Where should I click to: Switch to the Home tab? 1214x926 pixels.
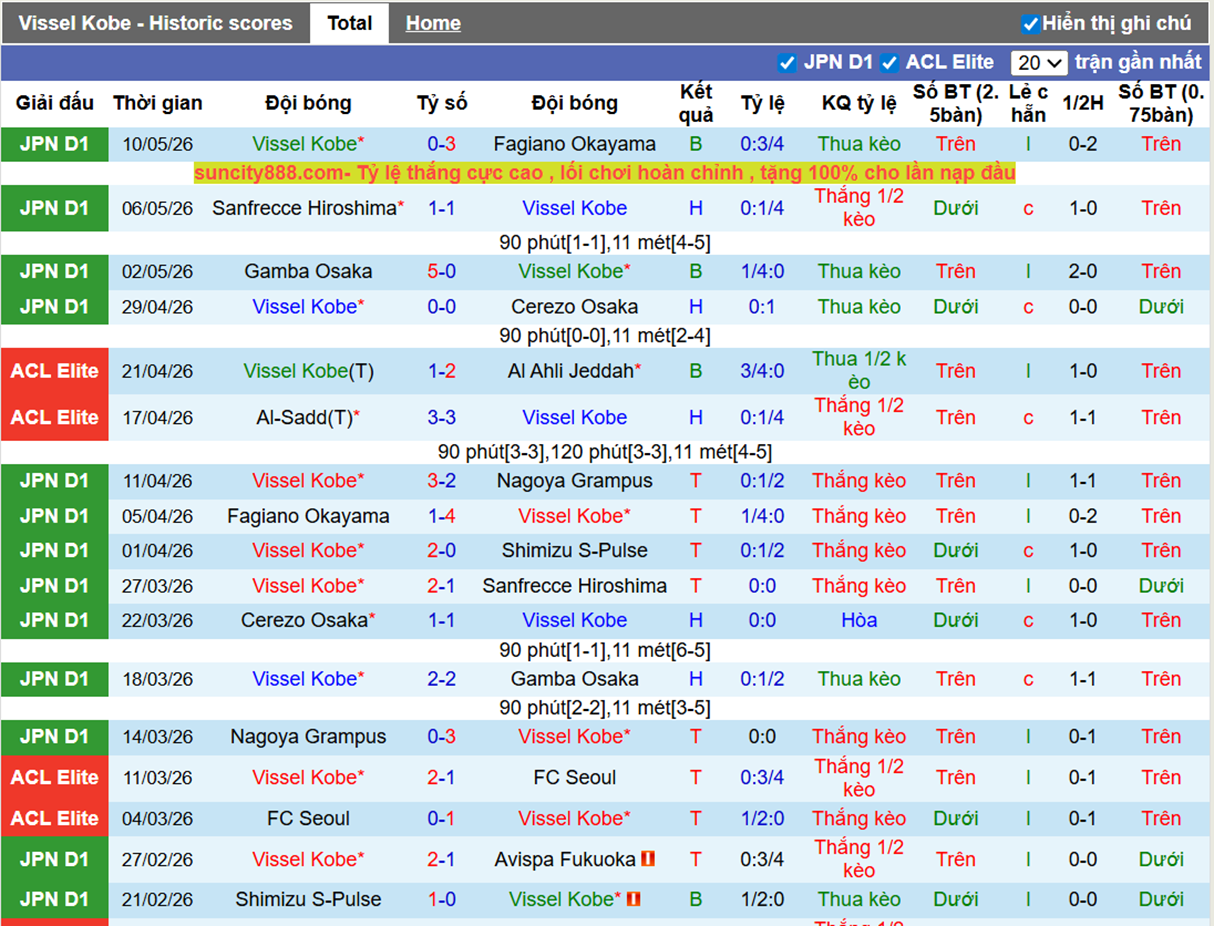tap(433, 23)
